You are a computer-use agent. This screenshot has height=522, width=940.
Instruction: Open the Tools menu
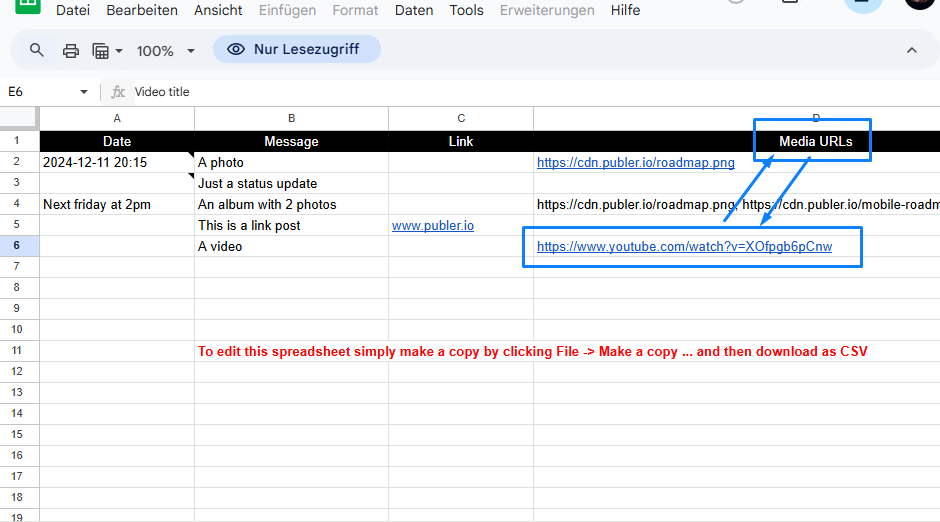tap(466, 10)
